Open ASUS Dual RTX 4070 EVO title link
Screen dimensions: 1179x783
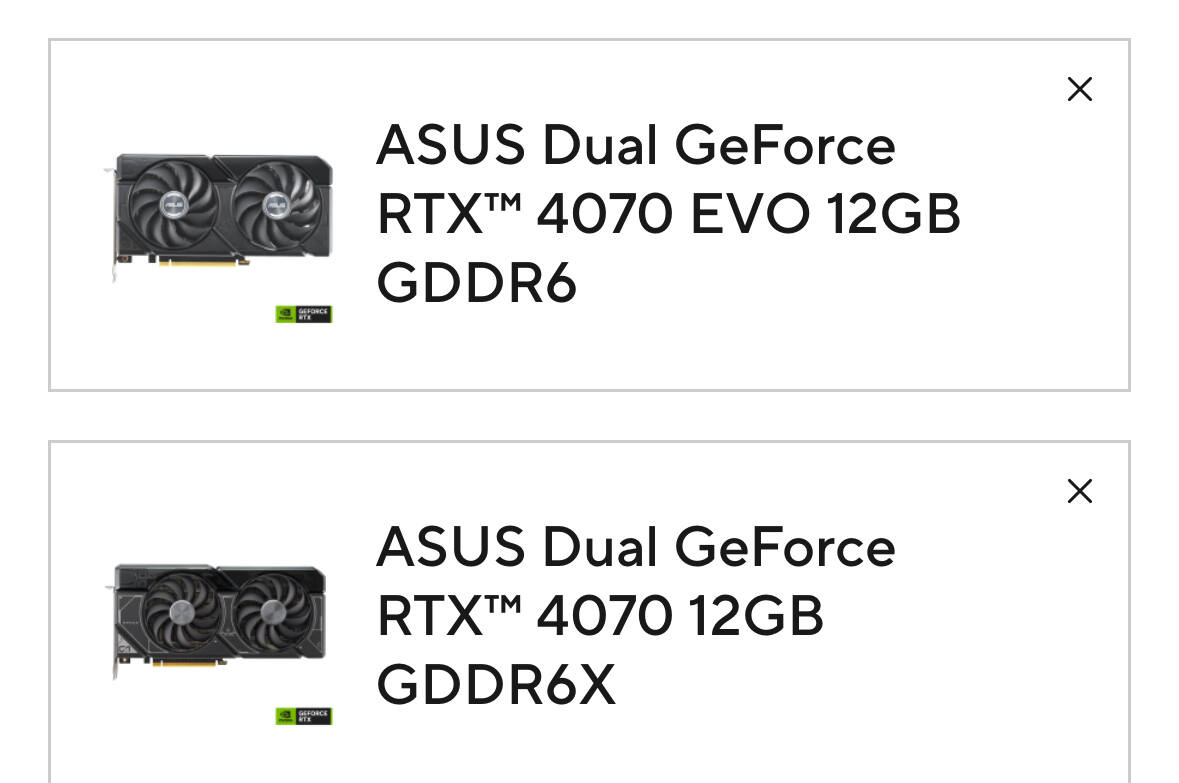pyautogui.click(x=668, y=214)
